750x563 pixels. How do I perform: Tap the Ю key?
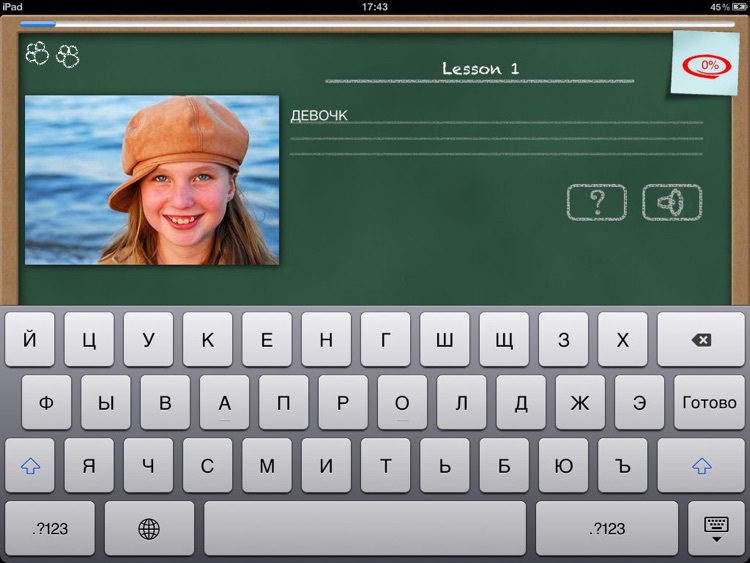click(563, 465)
